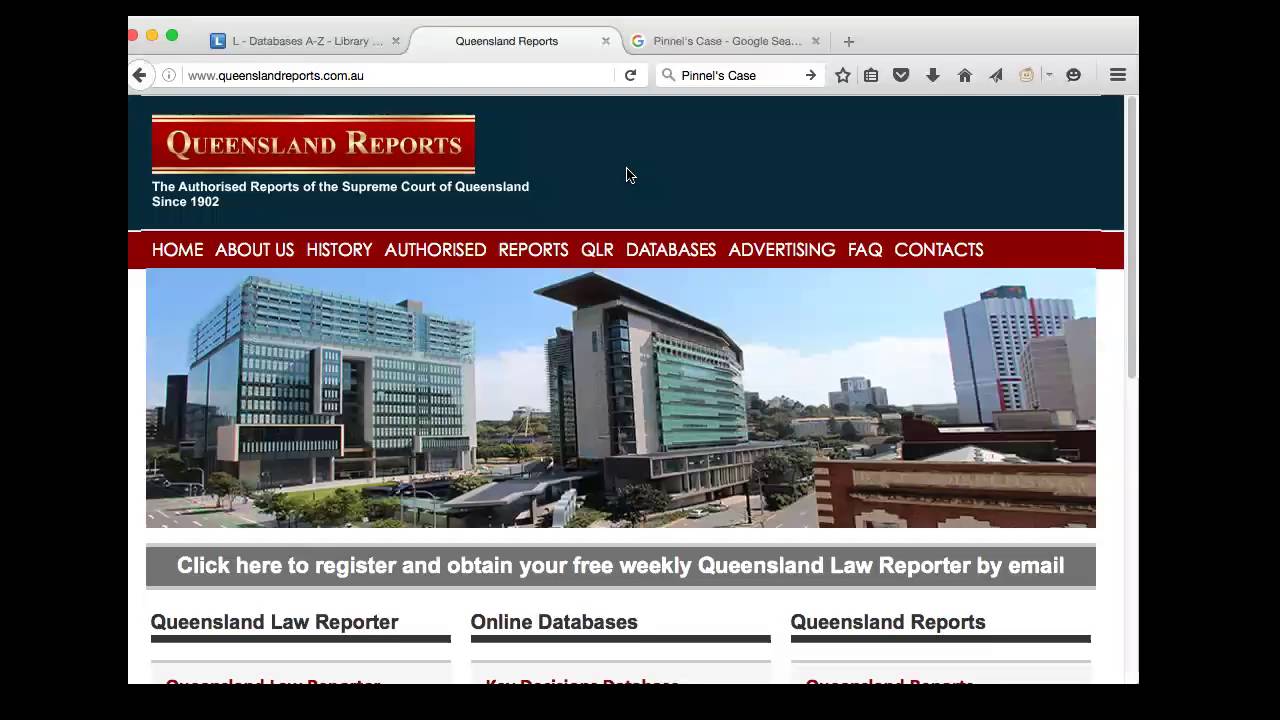Open a new browser tab
Image resolution: width=1280 pixels, height=720 pixels.
[x=849, y=41]
